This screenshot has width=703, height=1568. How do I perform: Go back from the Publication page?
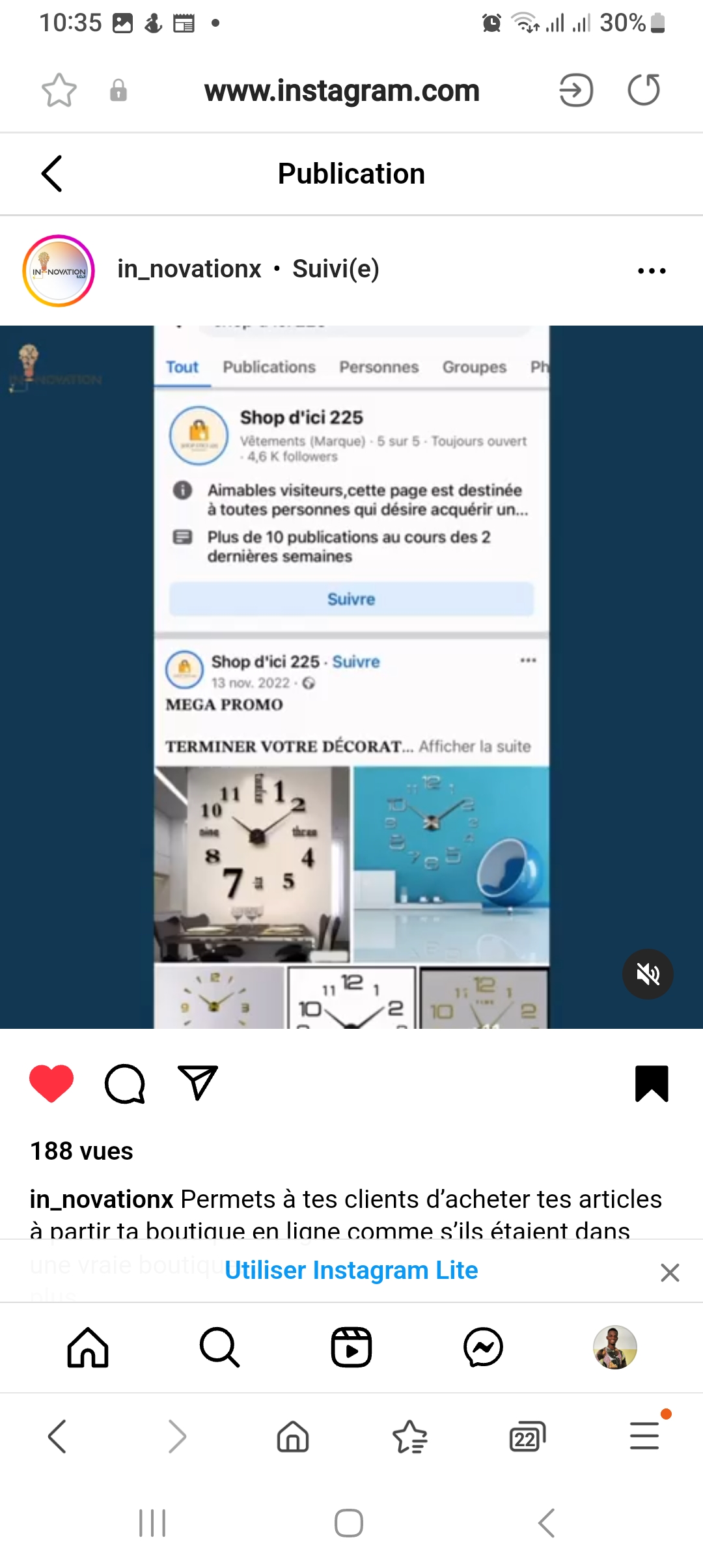[x=51, y=174]
